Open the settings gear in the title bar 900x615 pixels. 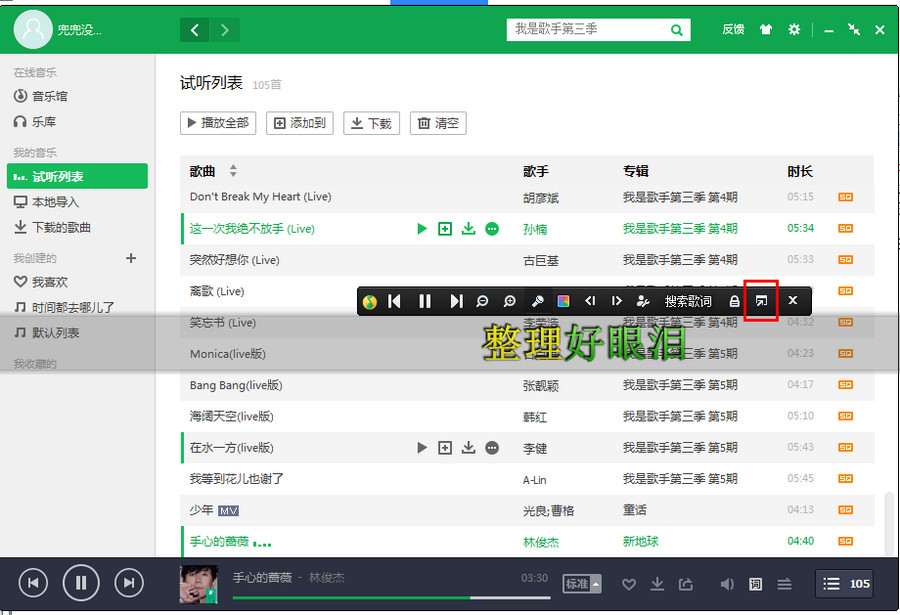click(x=793, y=30)
